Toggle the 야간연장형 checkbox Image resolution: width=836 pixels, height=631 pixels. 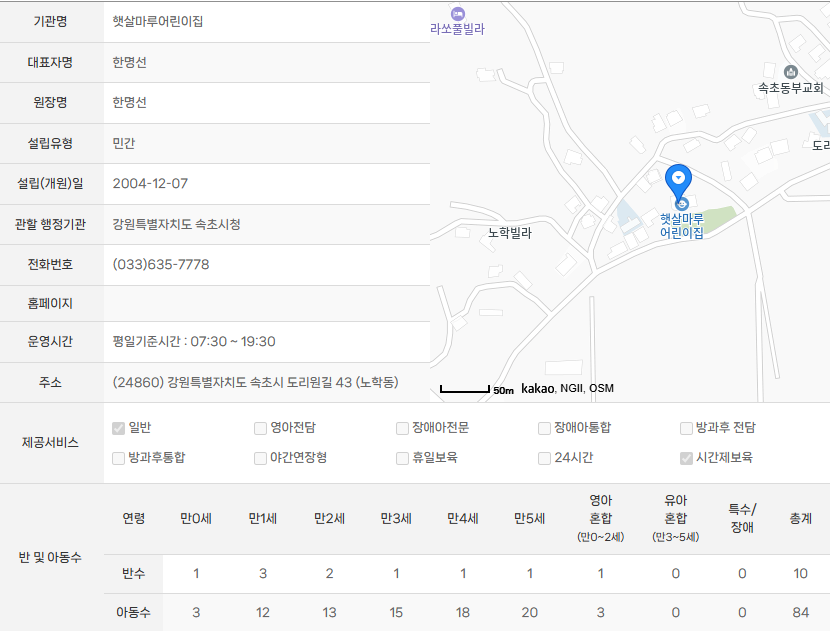[x=260, y=458]
